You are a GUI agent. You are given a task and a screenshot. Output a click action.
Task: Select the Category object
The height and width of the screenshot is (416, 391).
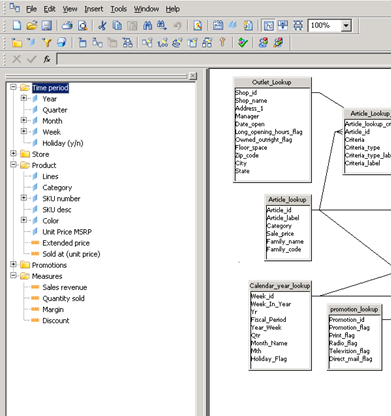[57, 188]
